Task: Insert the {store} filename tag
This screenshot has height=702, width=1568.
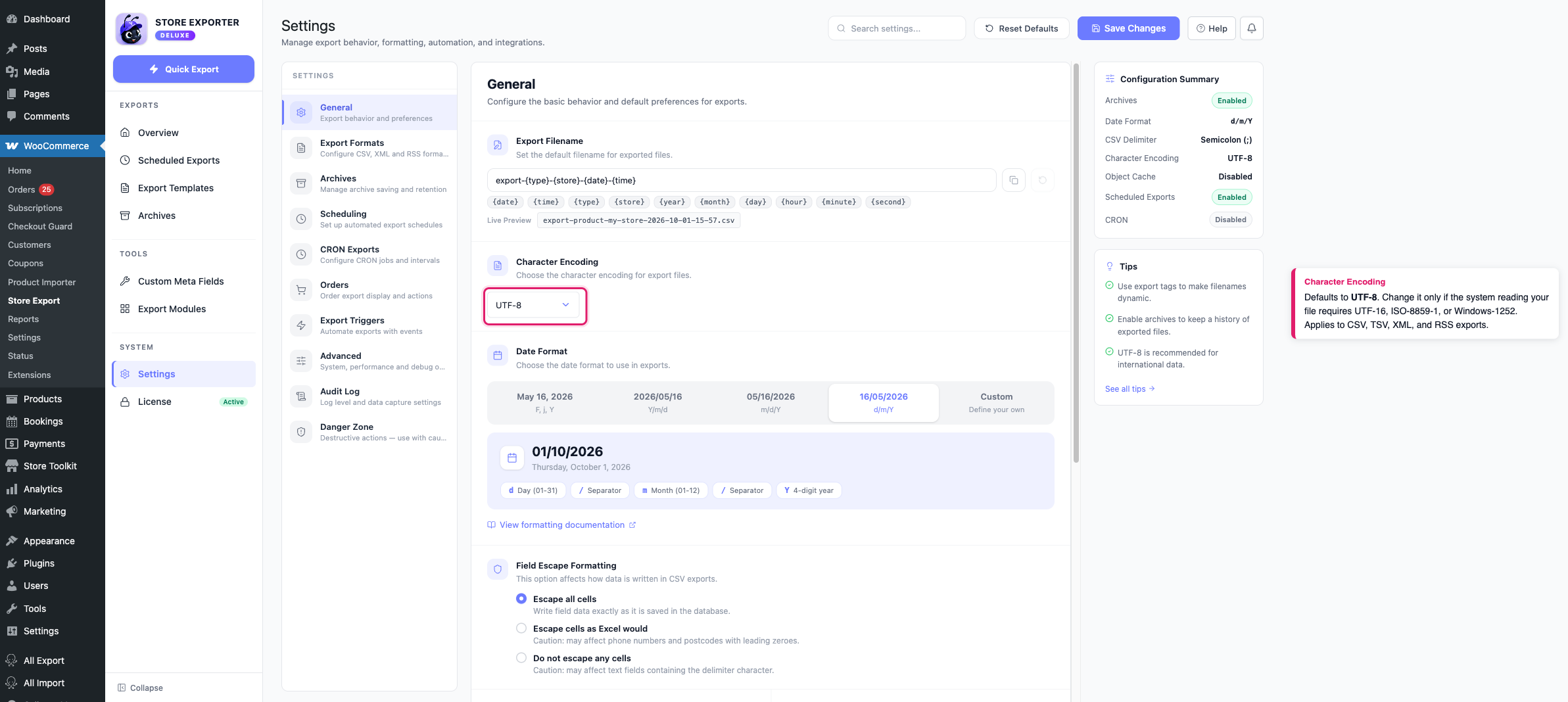Action: click(629, 202)
